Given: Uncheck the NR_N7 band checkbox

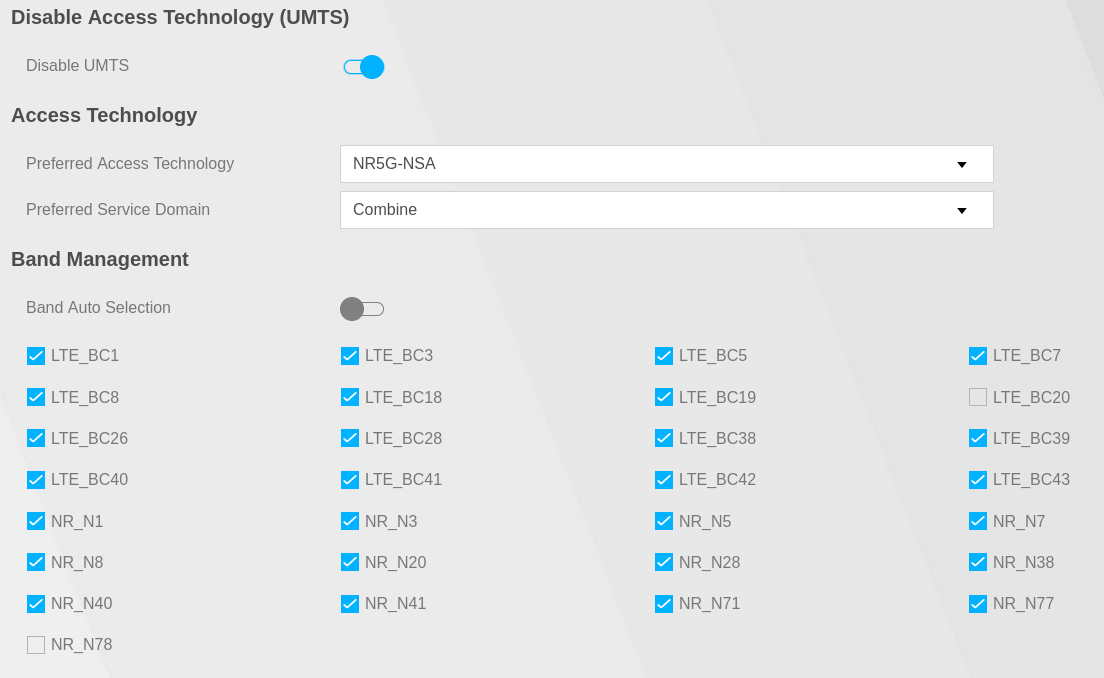Looking at the screenshot, I should [x=978, y=521].
